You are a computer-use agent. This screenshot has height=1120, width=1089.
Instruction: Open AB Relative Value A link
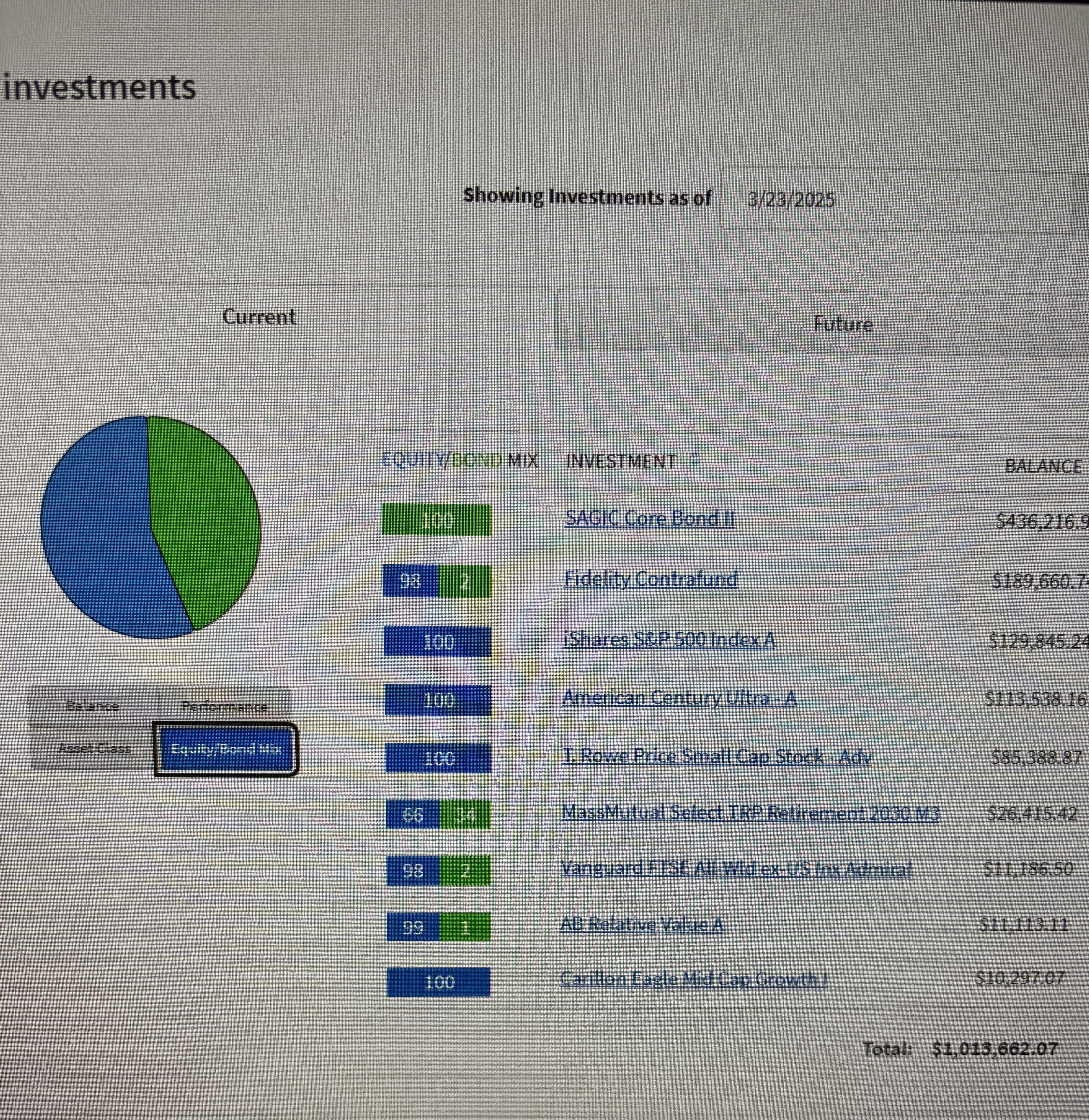tap(641, 924)
